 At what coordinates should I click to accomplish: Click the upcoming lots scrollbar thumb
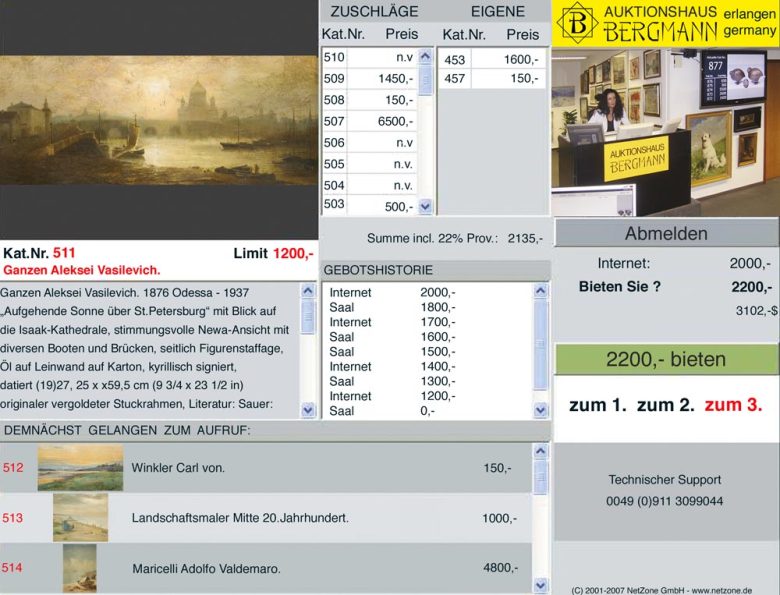pyautogui.click(x=540, y=477)
